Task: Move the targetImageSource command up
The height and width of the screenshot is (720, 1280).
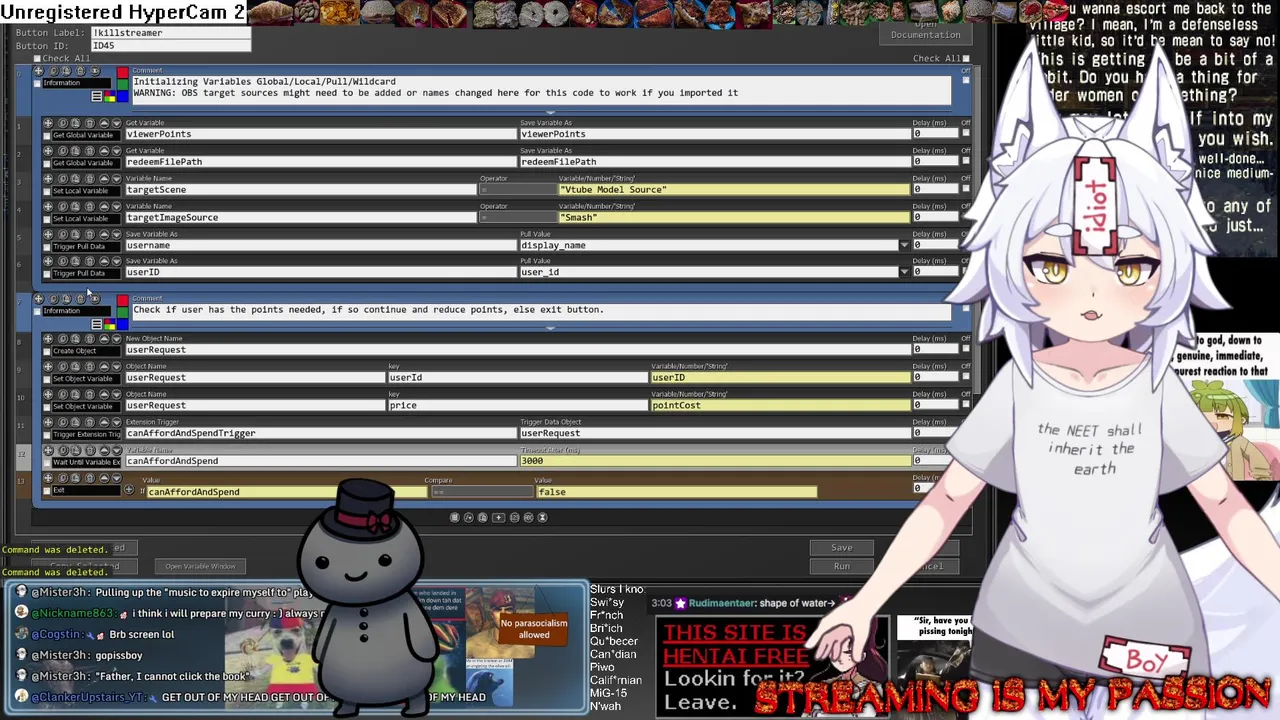Action: [x=104, y=206]
